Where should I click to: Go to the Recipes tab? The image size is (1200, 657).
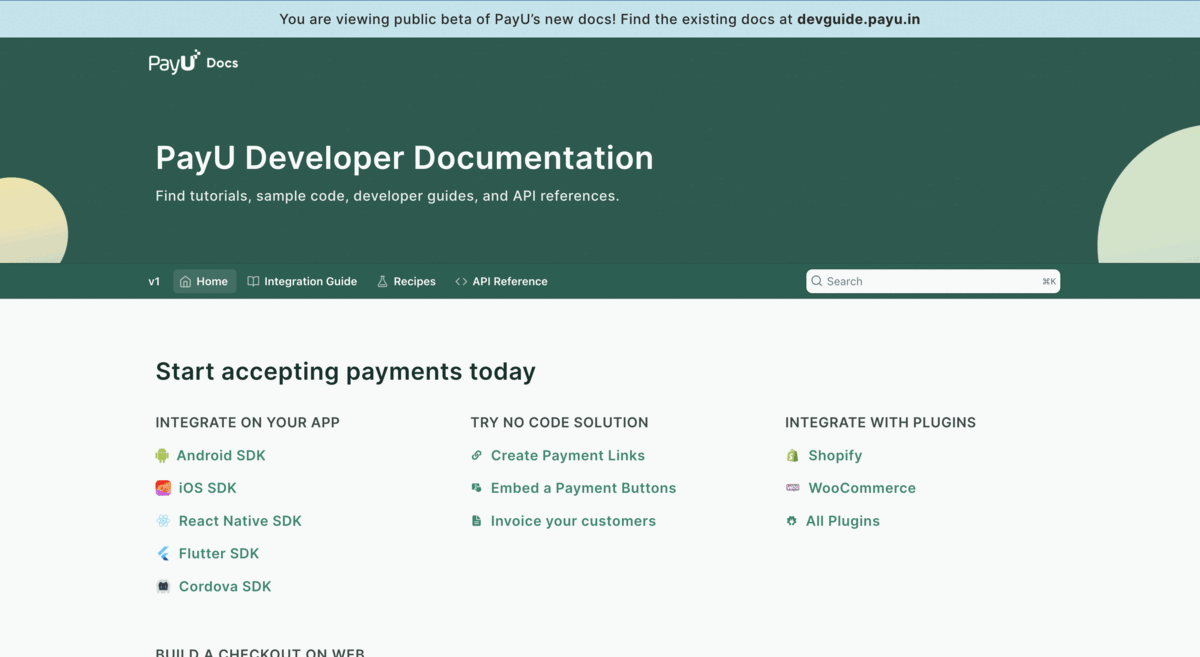pos(406,282)
